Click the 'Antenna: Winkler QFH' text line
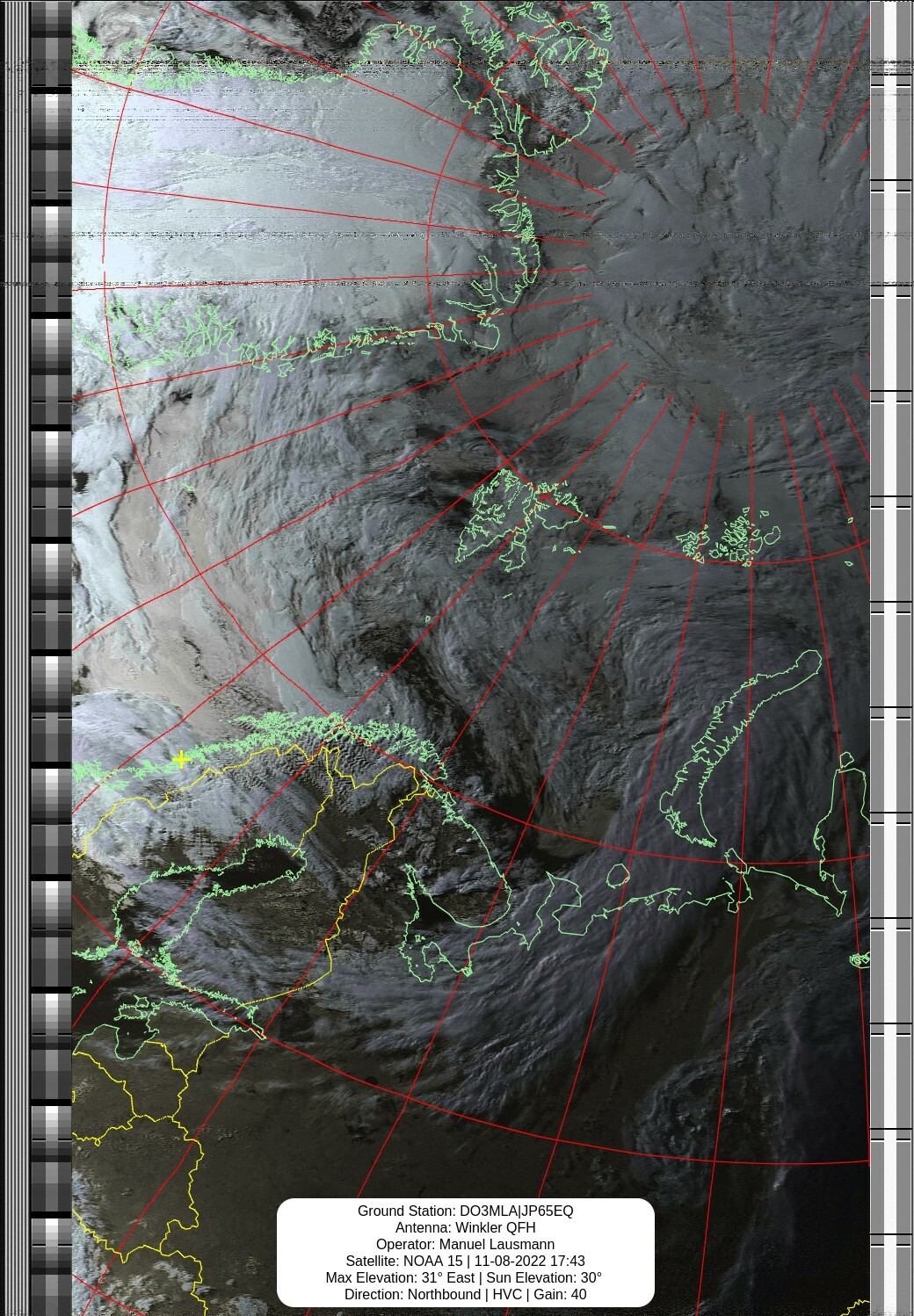 point(465,1227)
